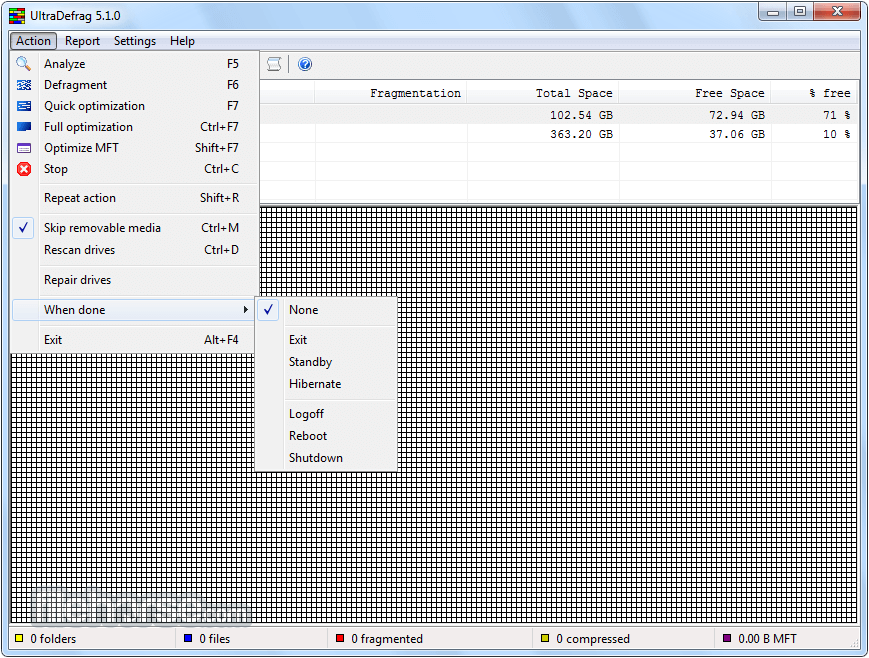The height and width of the screenshot is (658, 869).
Task: Click the red Stop icon
Action: [24, 169]
